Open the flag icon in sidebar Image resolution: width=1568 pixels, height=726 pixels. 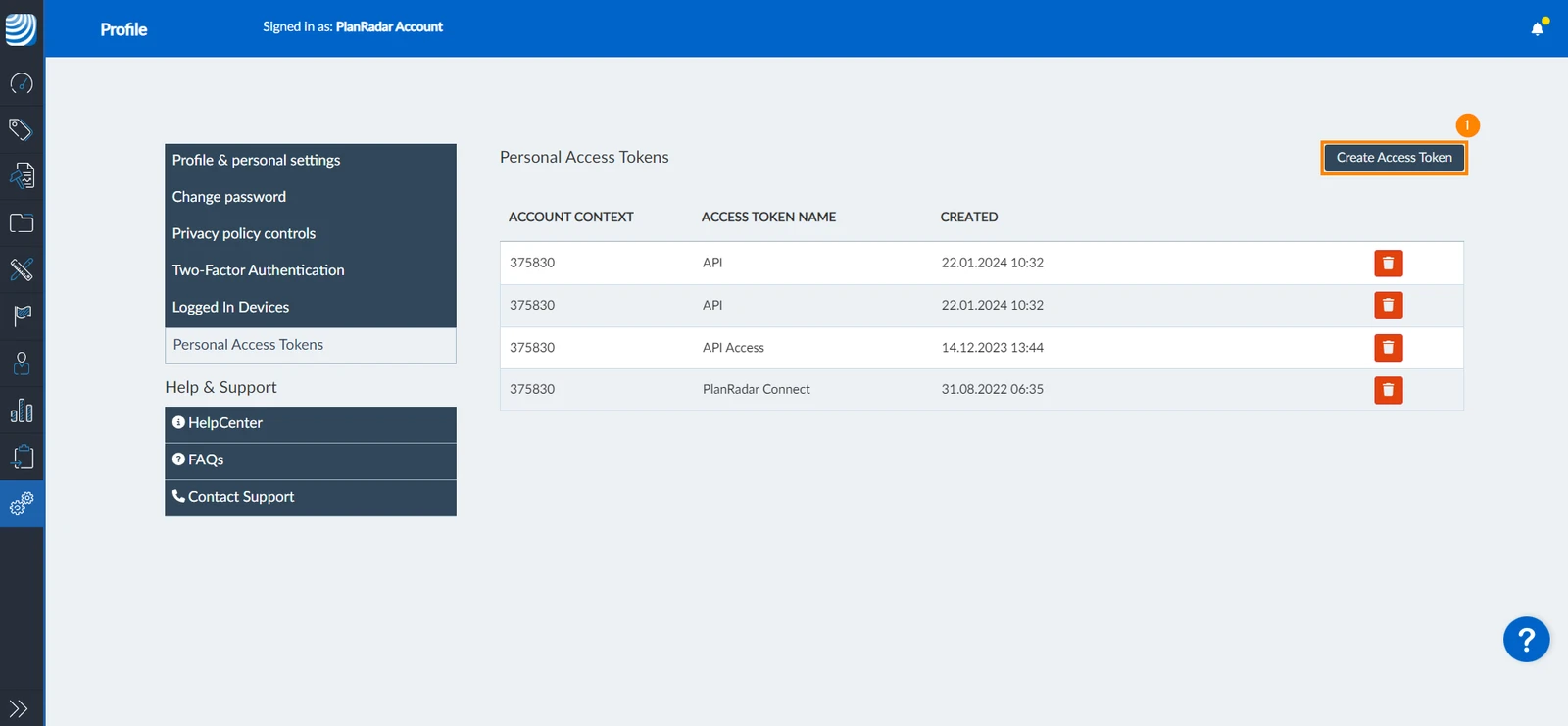click(22, 315)
